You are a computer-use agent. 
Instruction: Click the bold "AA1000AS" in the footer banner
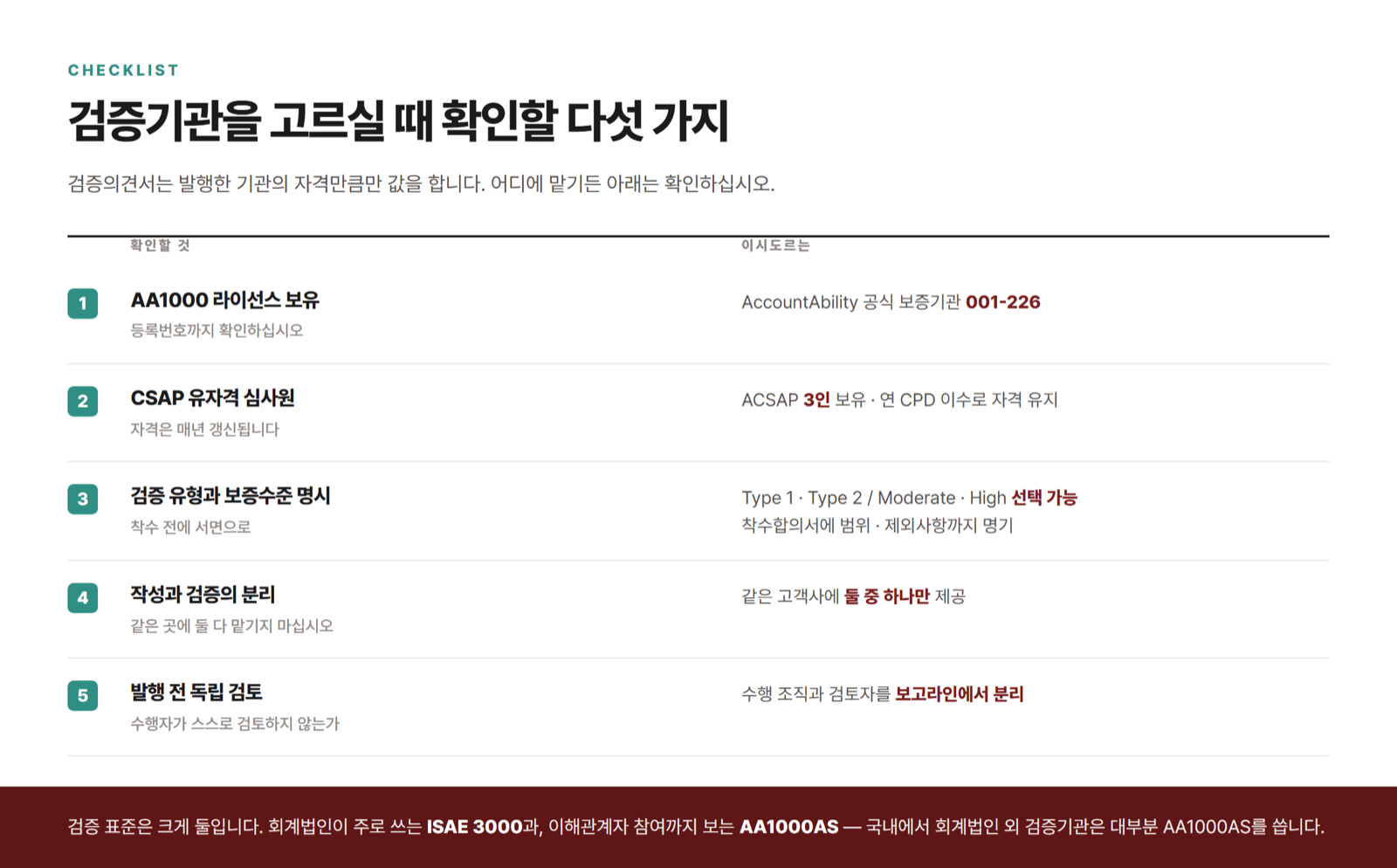[x=789, y=827]
